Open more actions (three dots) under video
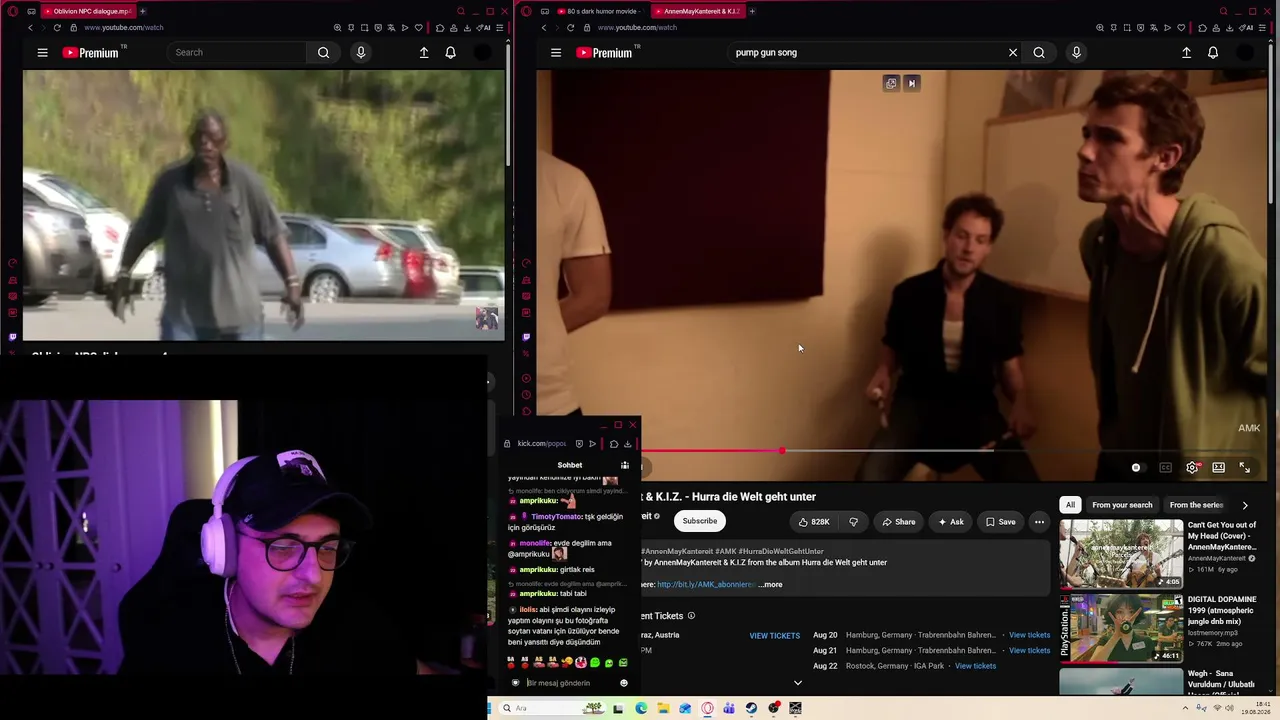The width and height of the screenshot is (1280, 720). pos(1039,521)
